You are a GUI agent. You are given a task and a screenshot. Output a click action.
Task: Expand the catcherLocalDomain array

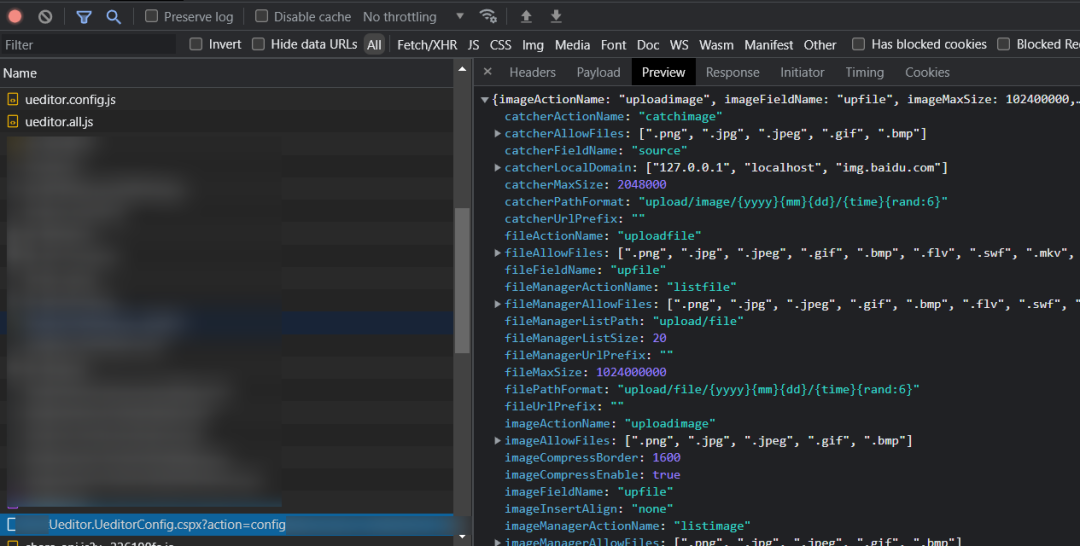coord(498,168)
